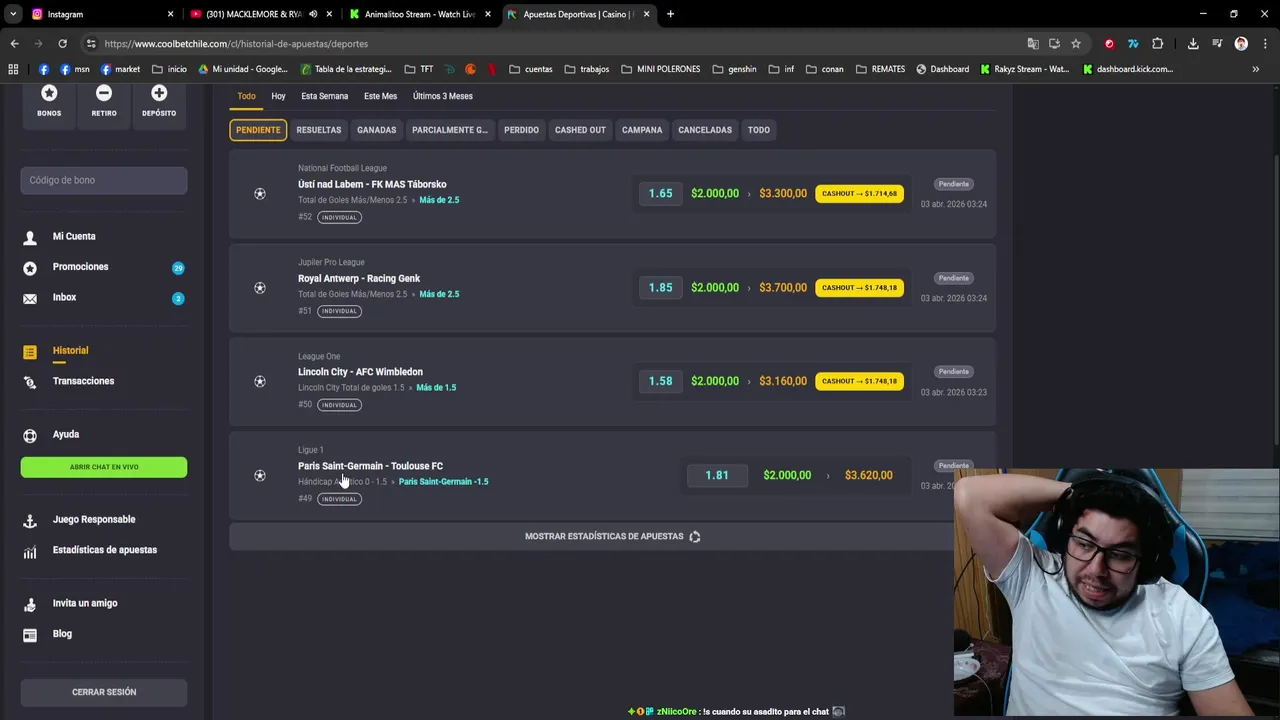This screenshot has width=1280, height=720.
Task: Open Promociones in the sidebar
Action: click(80, 267)
